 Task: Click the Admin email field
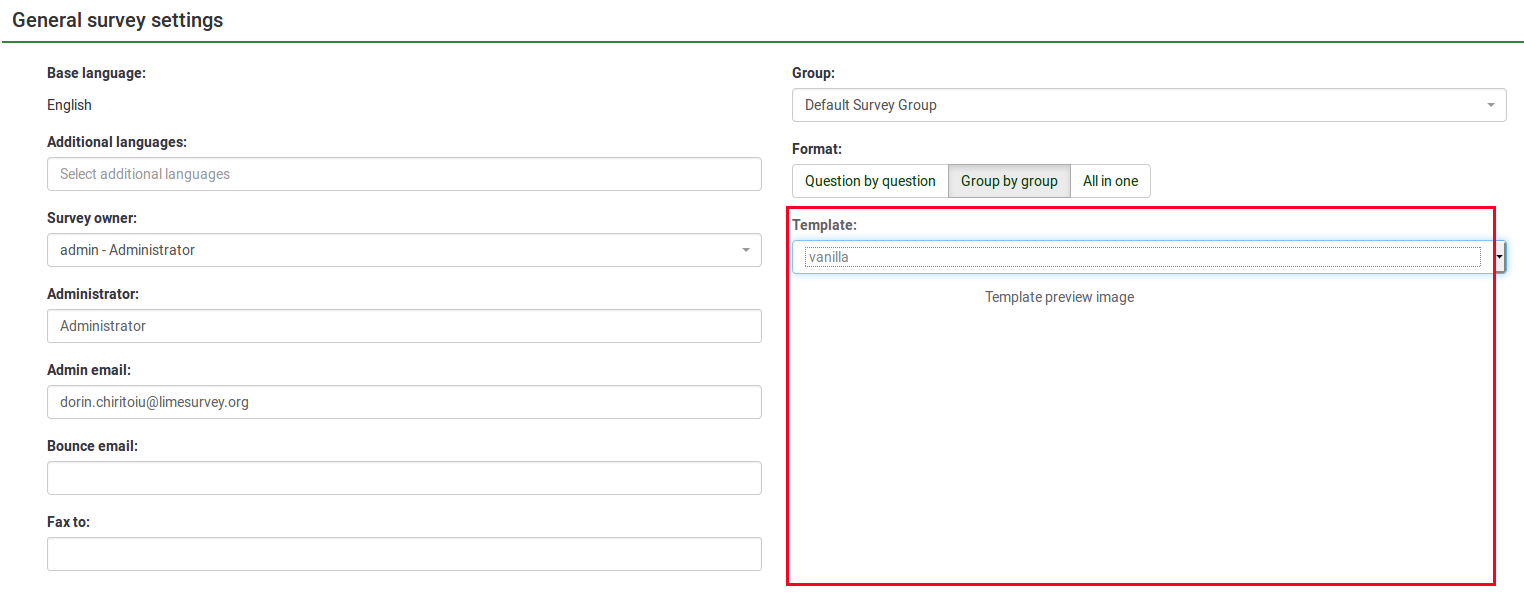click(404, 402)
